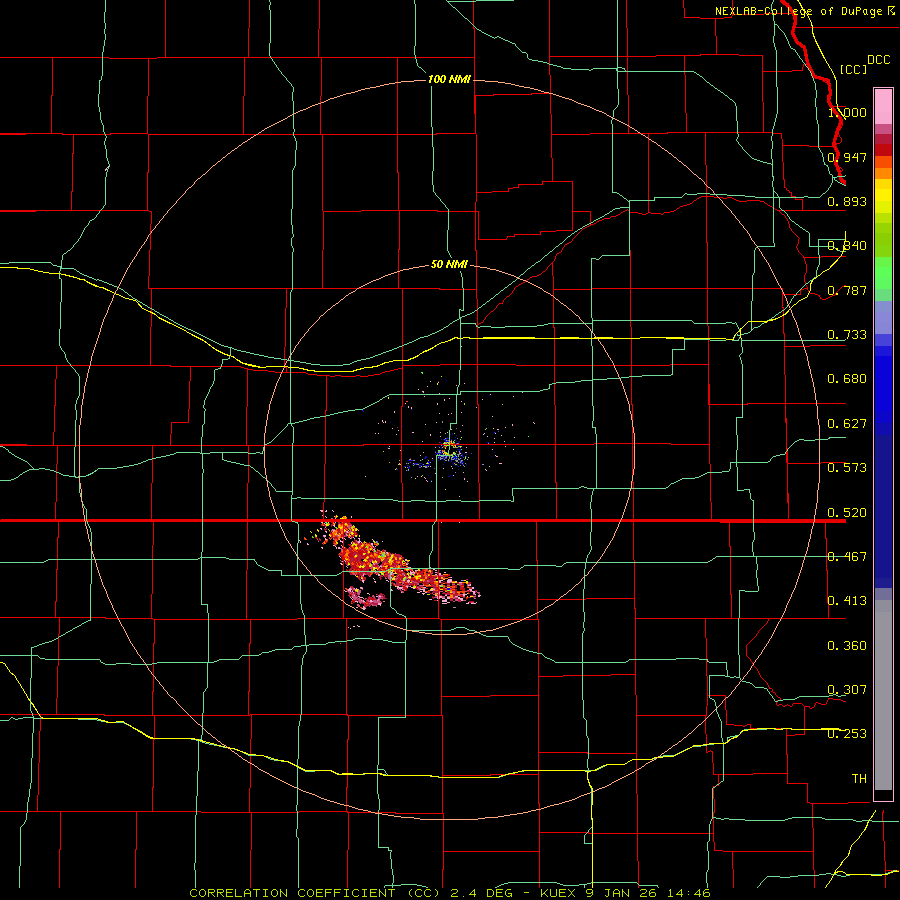The image size is (900, 900).
Task: Click the 0.360 scale value
Action: [x=847, y=646]
